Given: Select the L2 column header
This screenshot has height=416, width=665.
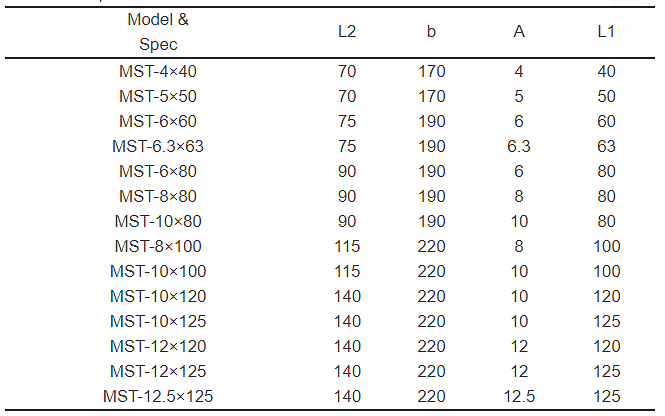Looking at the screenshot, I should point(347,33).
